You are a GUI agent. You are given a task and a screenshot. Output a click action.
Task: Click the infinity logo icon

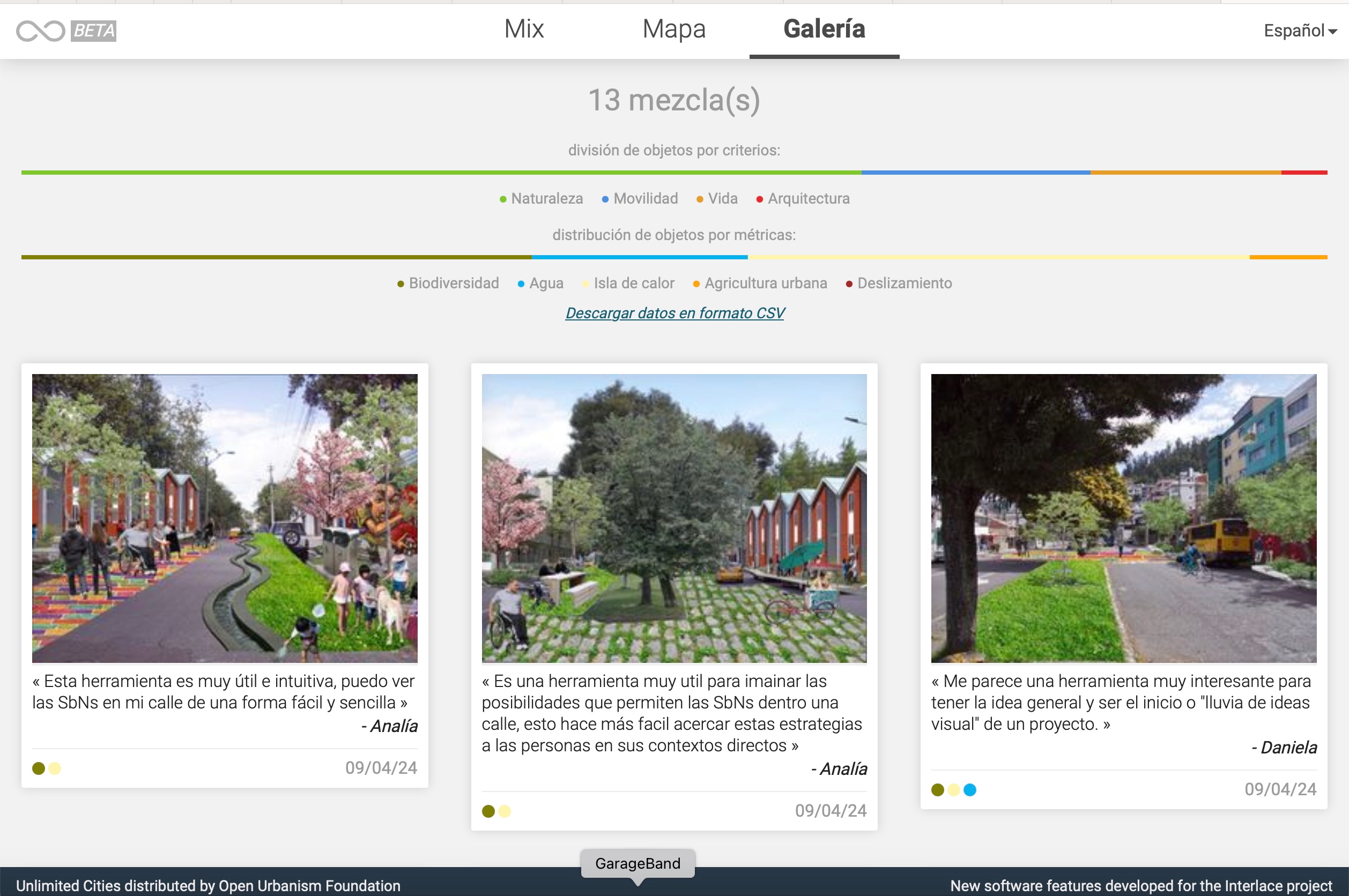(x=40, y=31)
